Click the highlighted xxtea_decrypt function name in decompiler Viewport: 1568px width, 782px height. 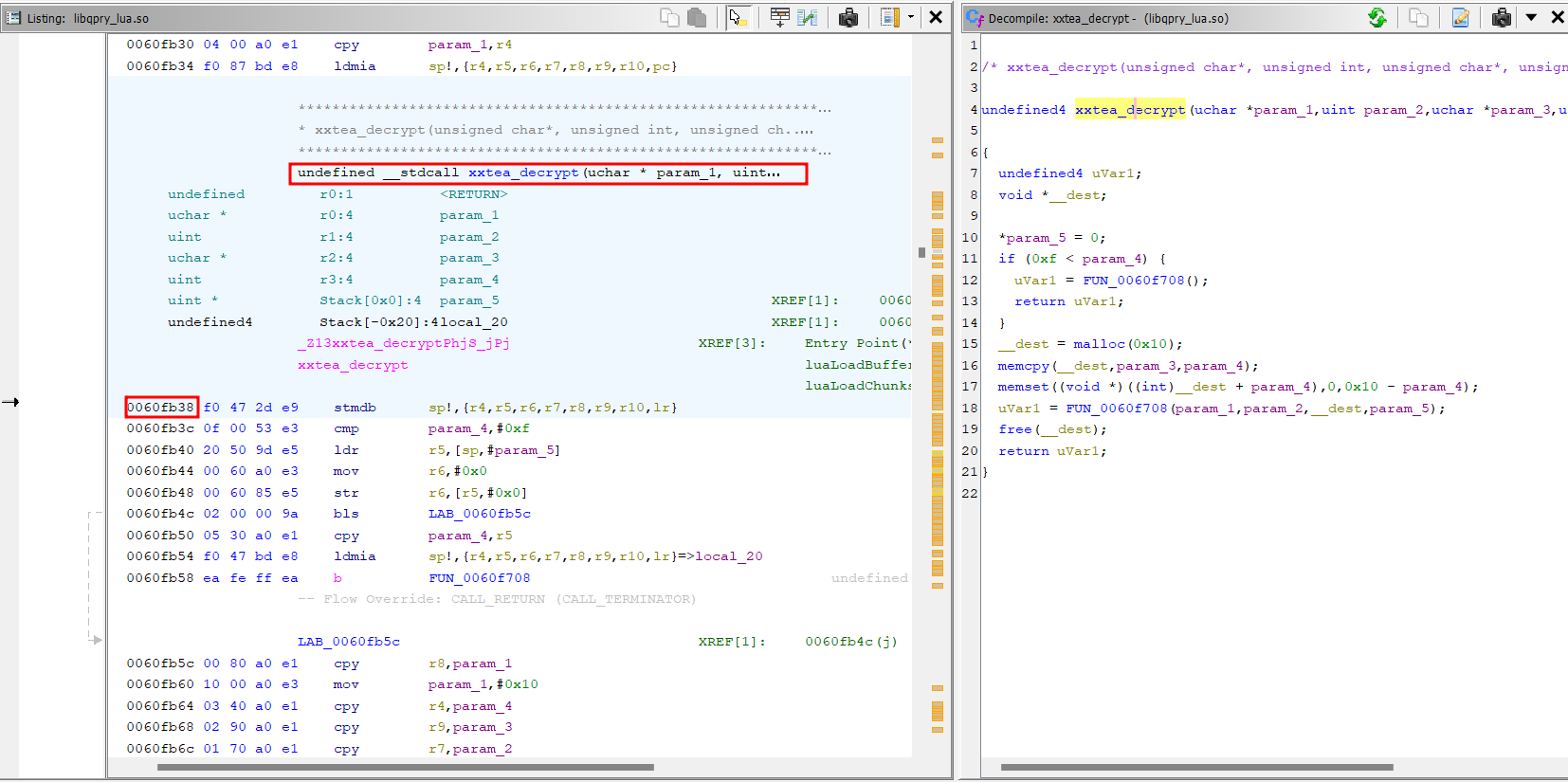click(x=1130, y=110)
